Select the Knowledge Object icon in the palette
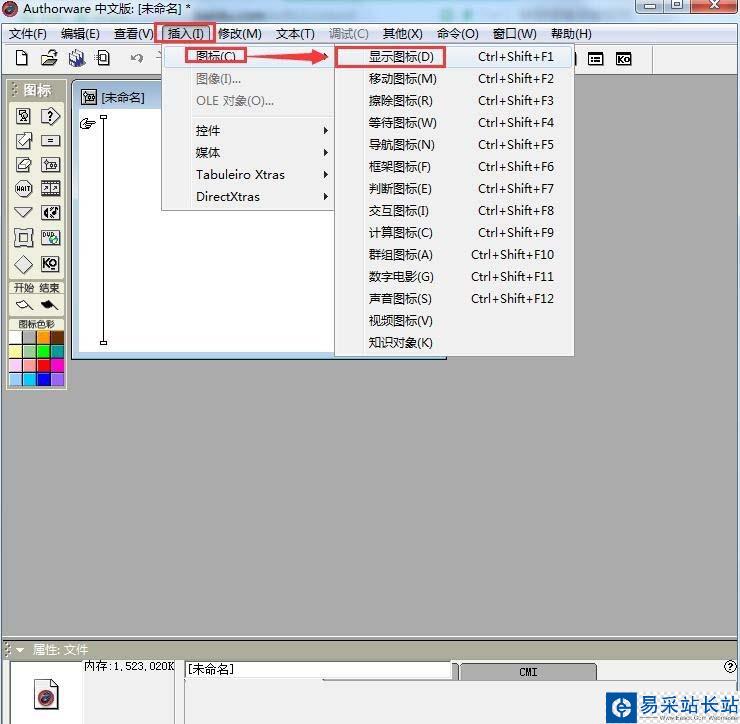 point(50,263)
